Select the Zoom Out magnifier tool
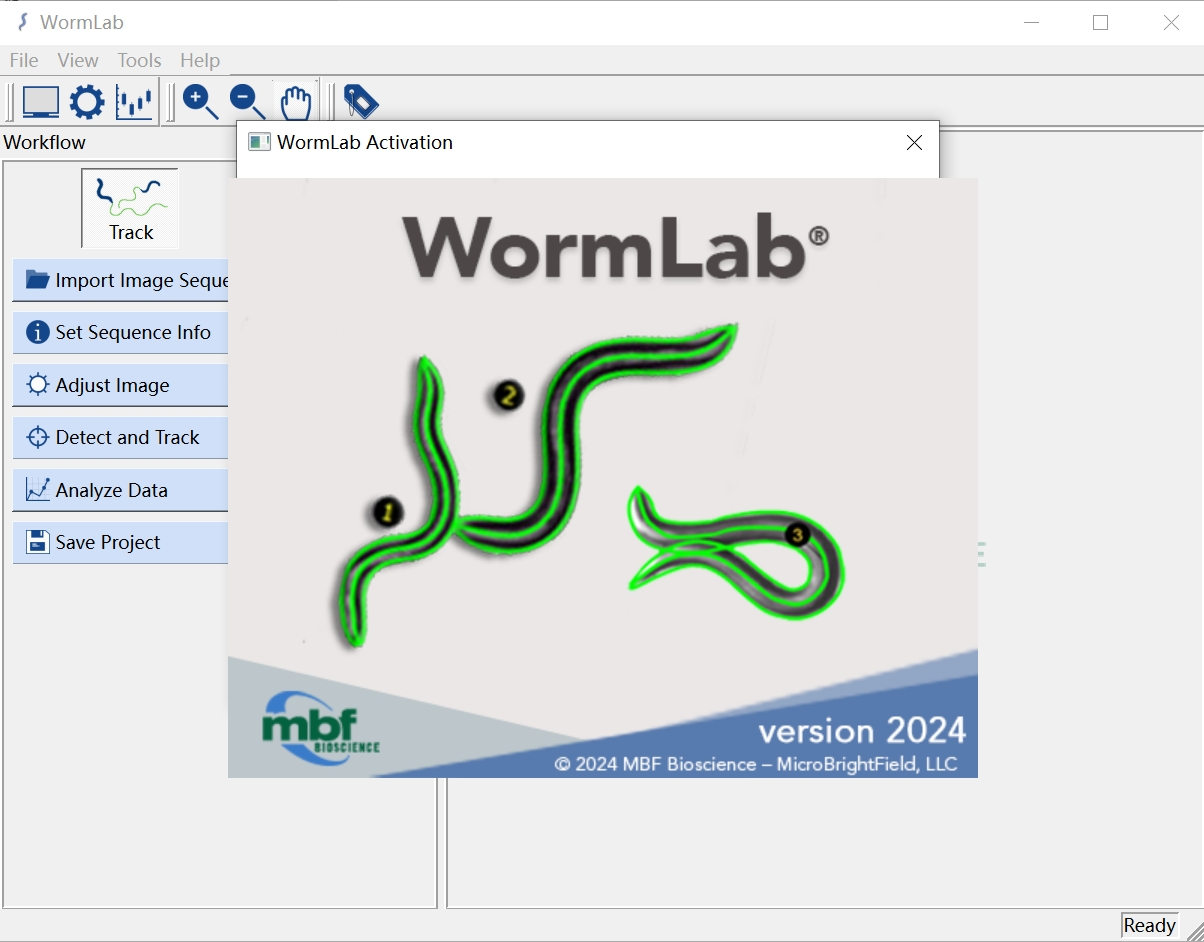Image resolution: width=1204 pixels, height=942 pixels. (x=247, y=102)
